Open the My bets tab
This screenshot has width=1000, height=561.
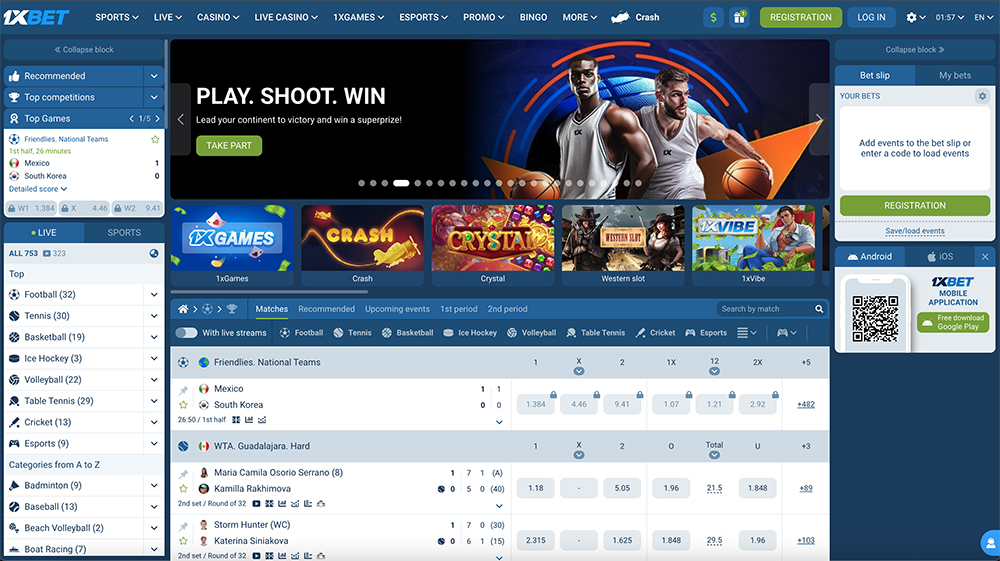955,75
